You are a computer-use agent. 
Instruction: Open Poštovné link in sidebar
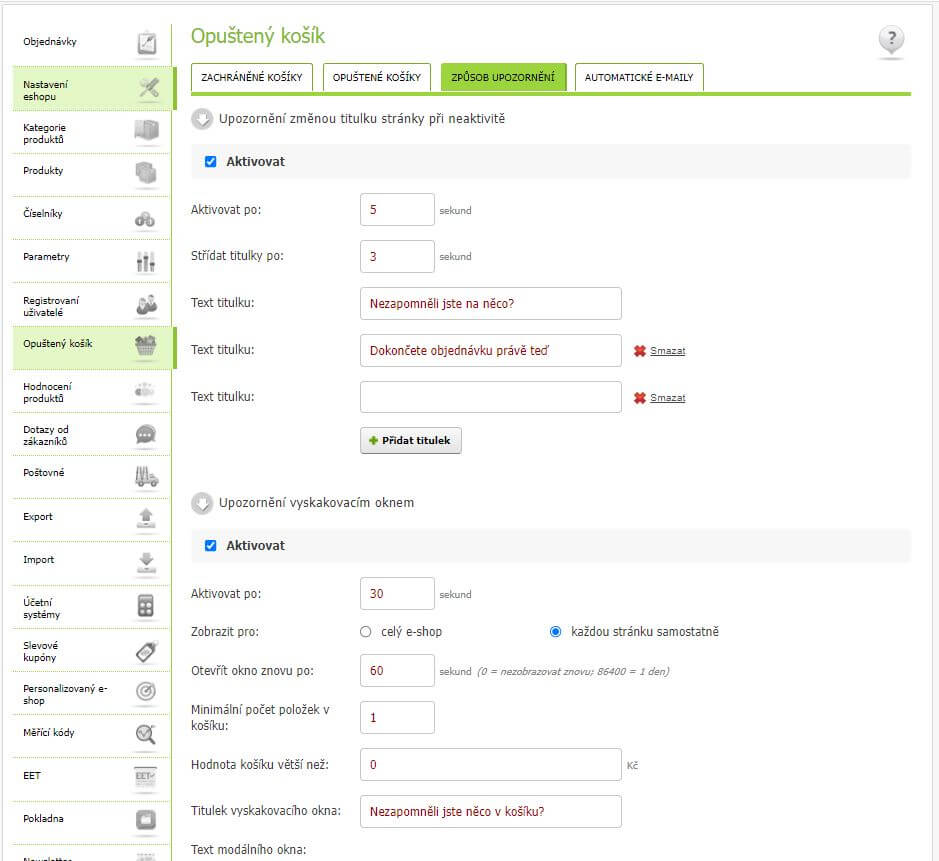[x=44, y=473]
